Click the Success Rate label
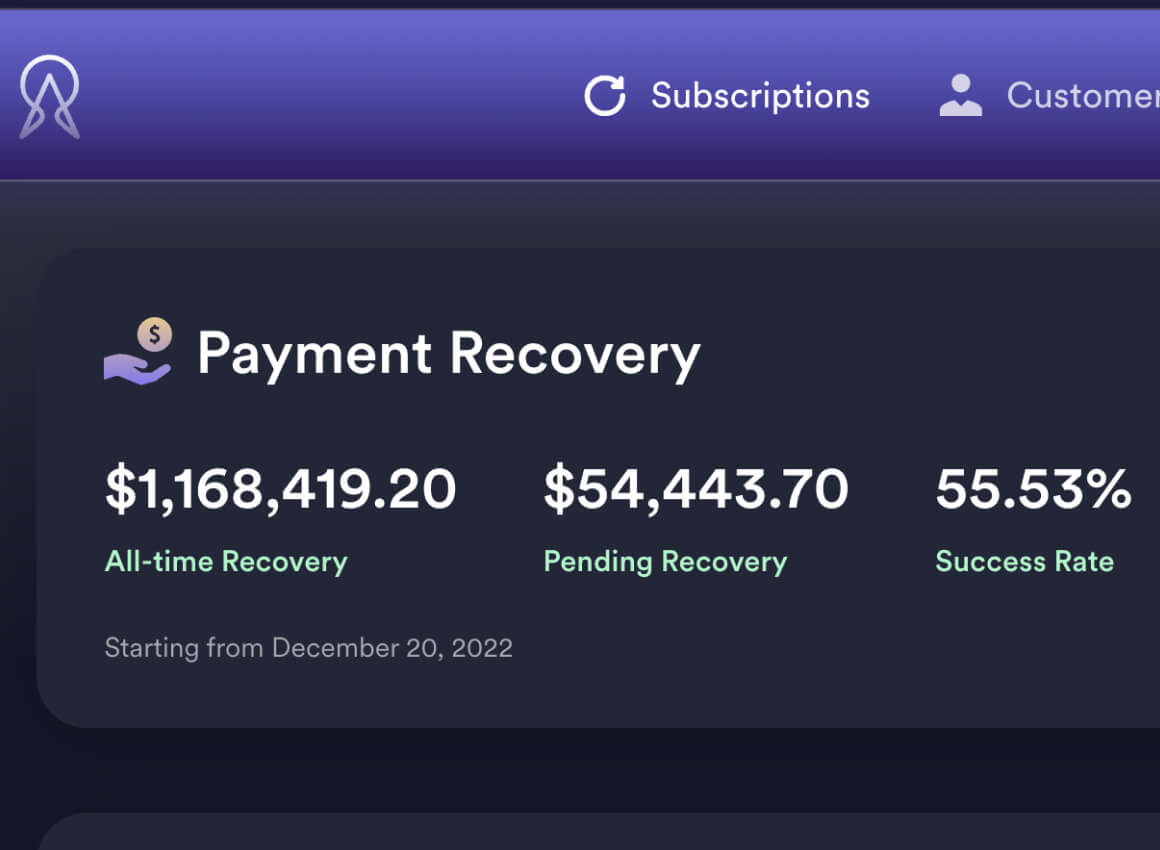This screenshot has width=1160, height=850. click(1025, 561)
